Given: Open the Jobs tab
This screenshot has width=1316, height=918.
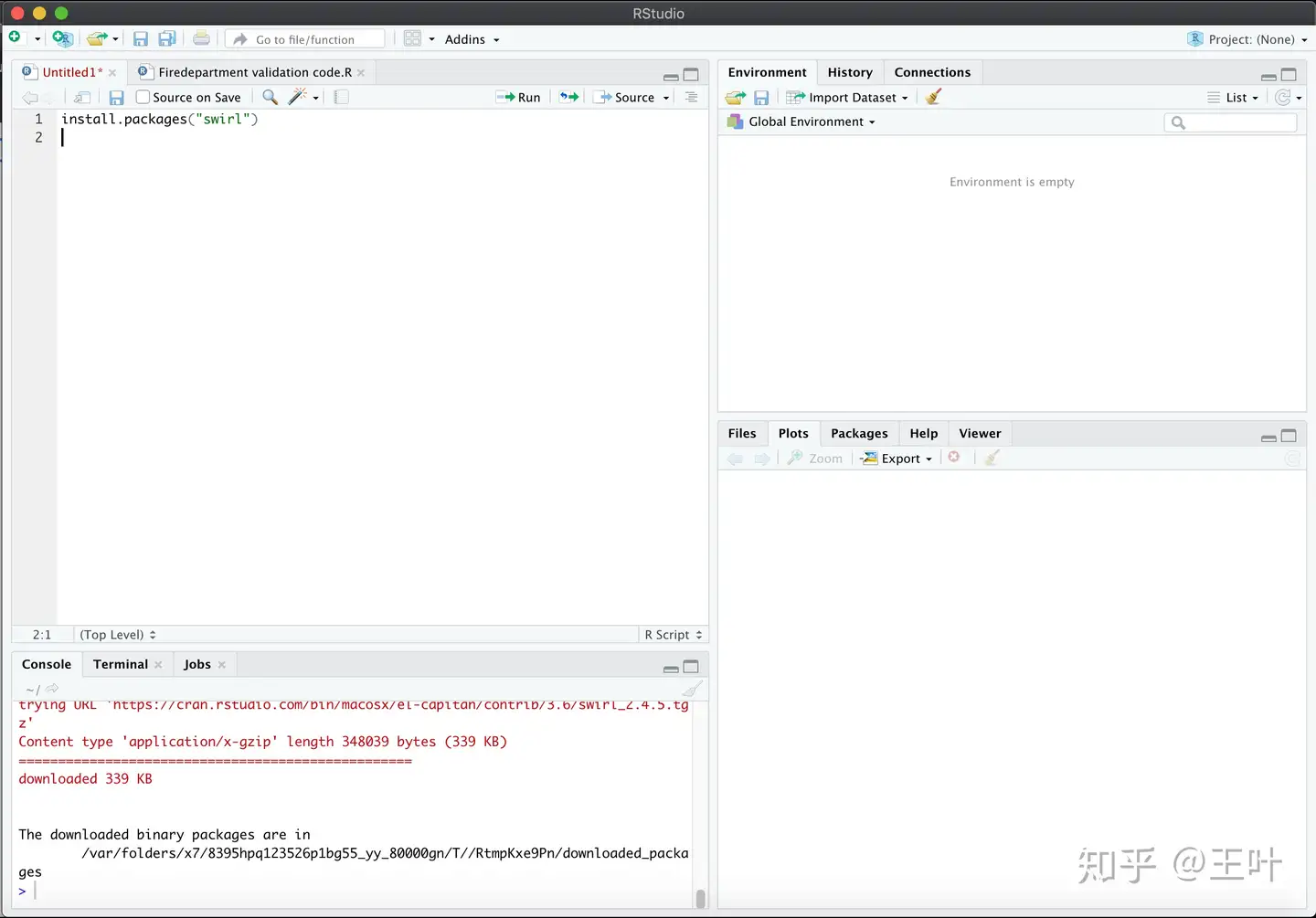Looking at the screenshot, I should (197, 664).
